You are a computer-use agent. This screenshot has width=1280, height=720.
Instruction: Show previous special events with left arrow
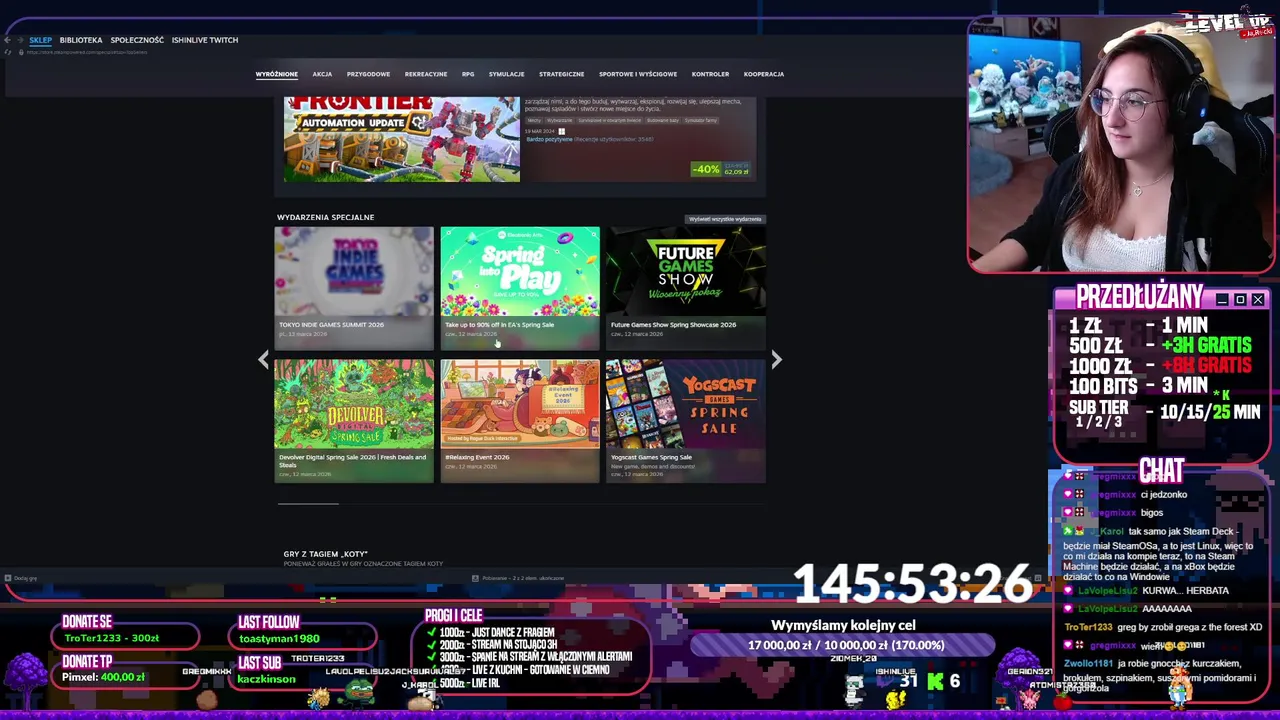[x=264, y=359]
